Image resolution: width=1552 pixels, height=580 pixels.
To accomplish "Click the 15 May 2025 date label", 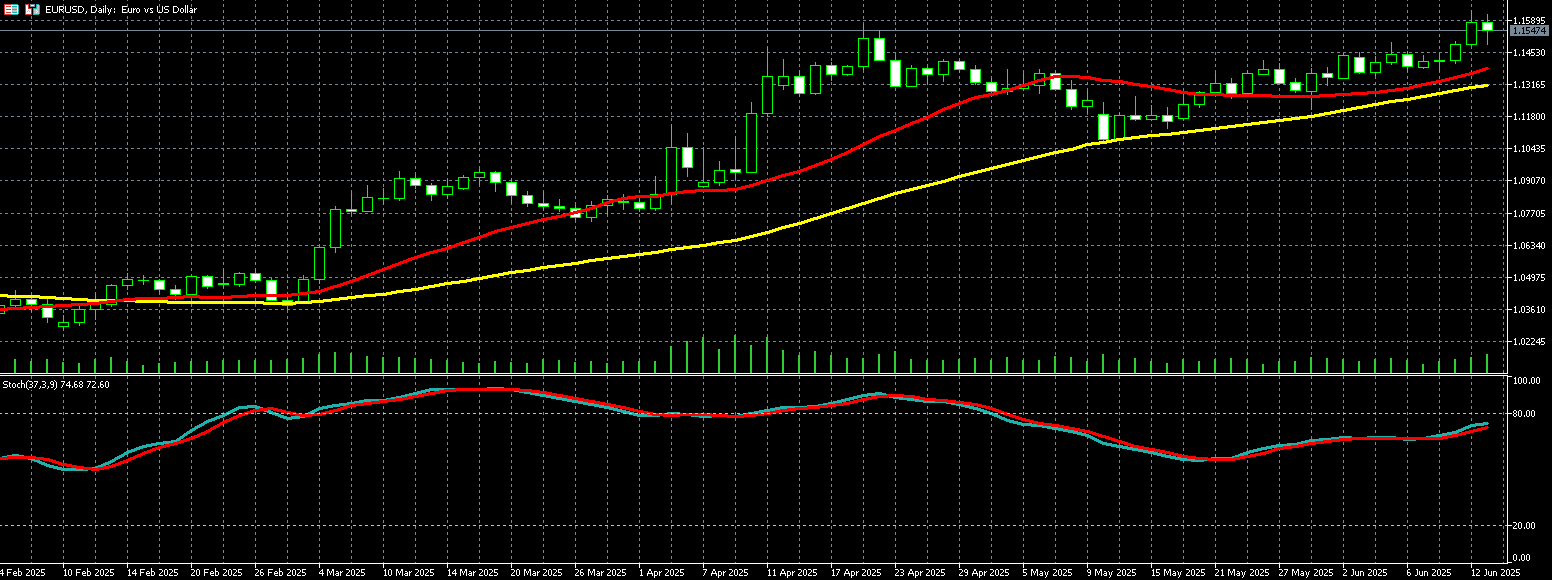I will point(1176,573).
